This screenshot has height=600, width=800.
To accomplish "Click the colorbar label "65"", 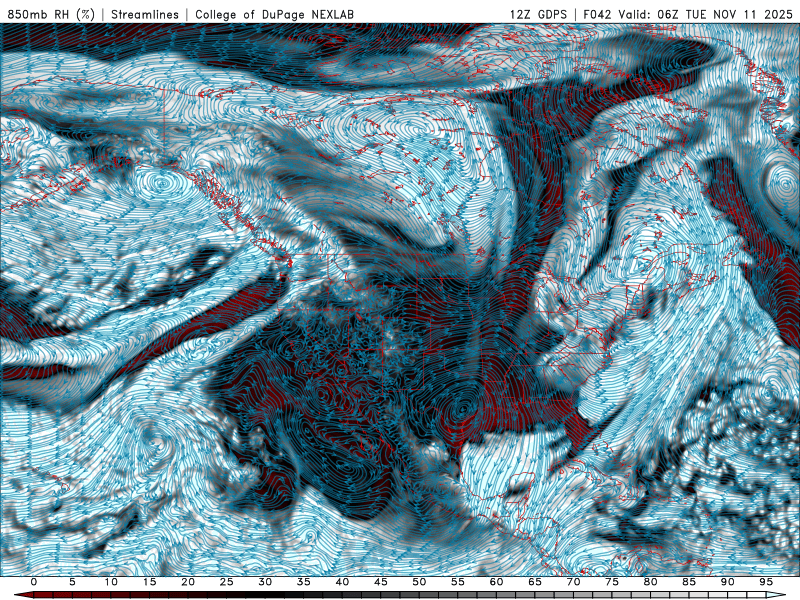I will 535,582.
